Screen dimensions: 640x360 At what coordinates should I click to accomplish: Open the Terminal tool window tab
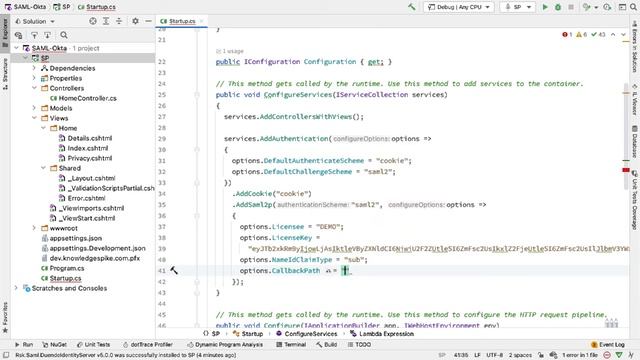291,344
